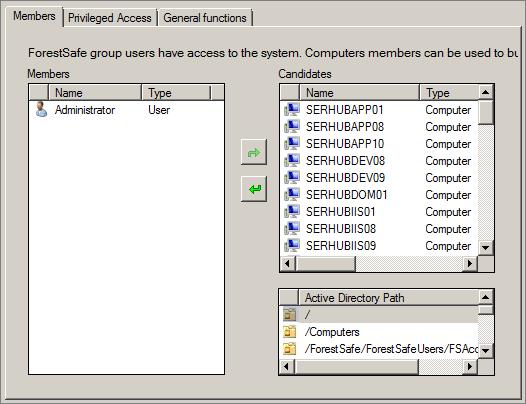Click Candidates horizontal scrollbar left arrow
Screen dimensions: 526x404
[x=287, y=263]
